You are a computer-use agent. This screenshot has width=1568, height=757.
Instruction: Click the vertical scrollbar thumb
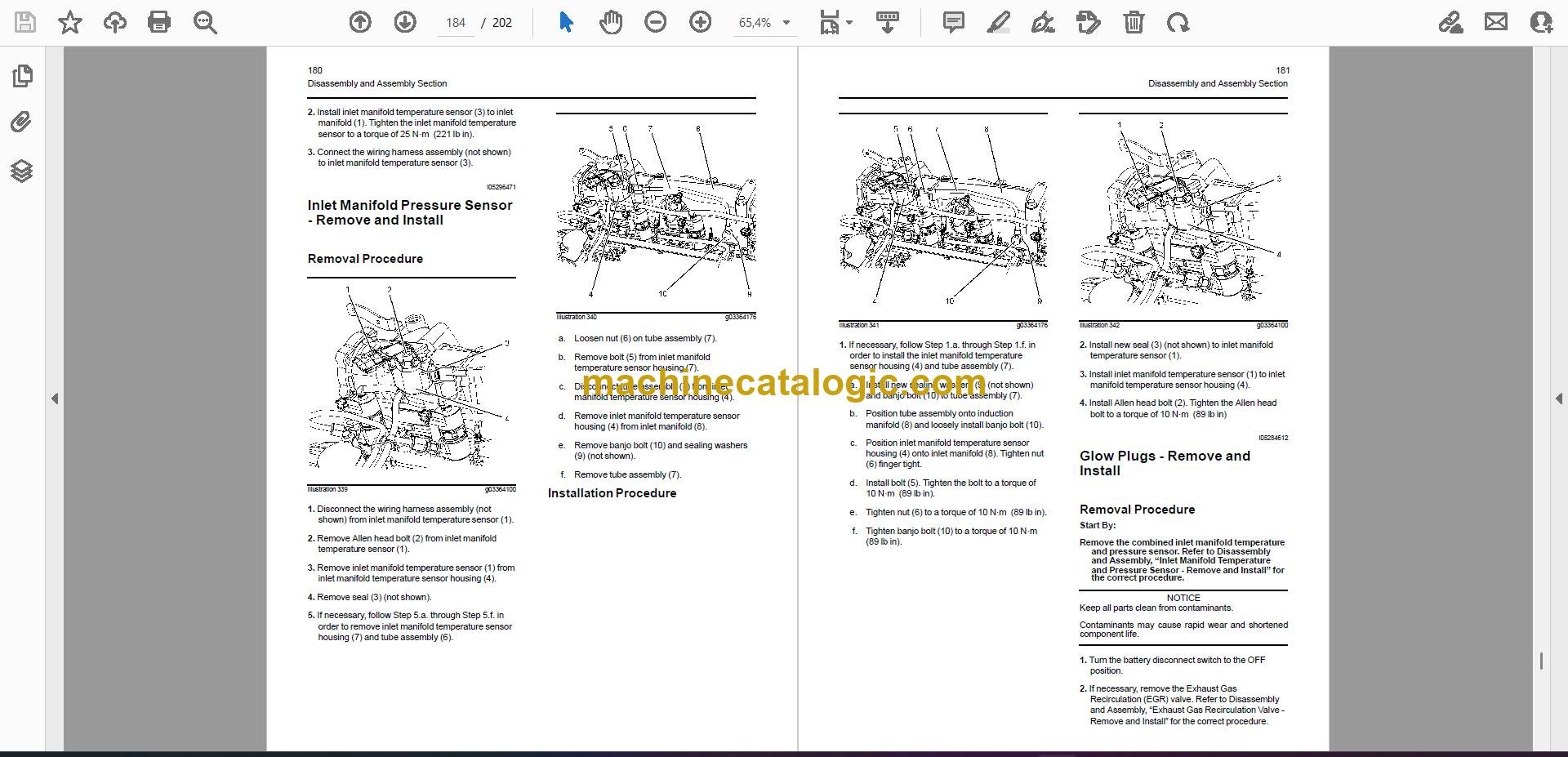1541,661
